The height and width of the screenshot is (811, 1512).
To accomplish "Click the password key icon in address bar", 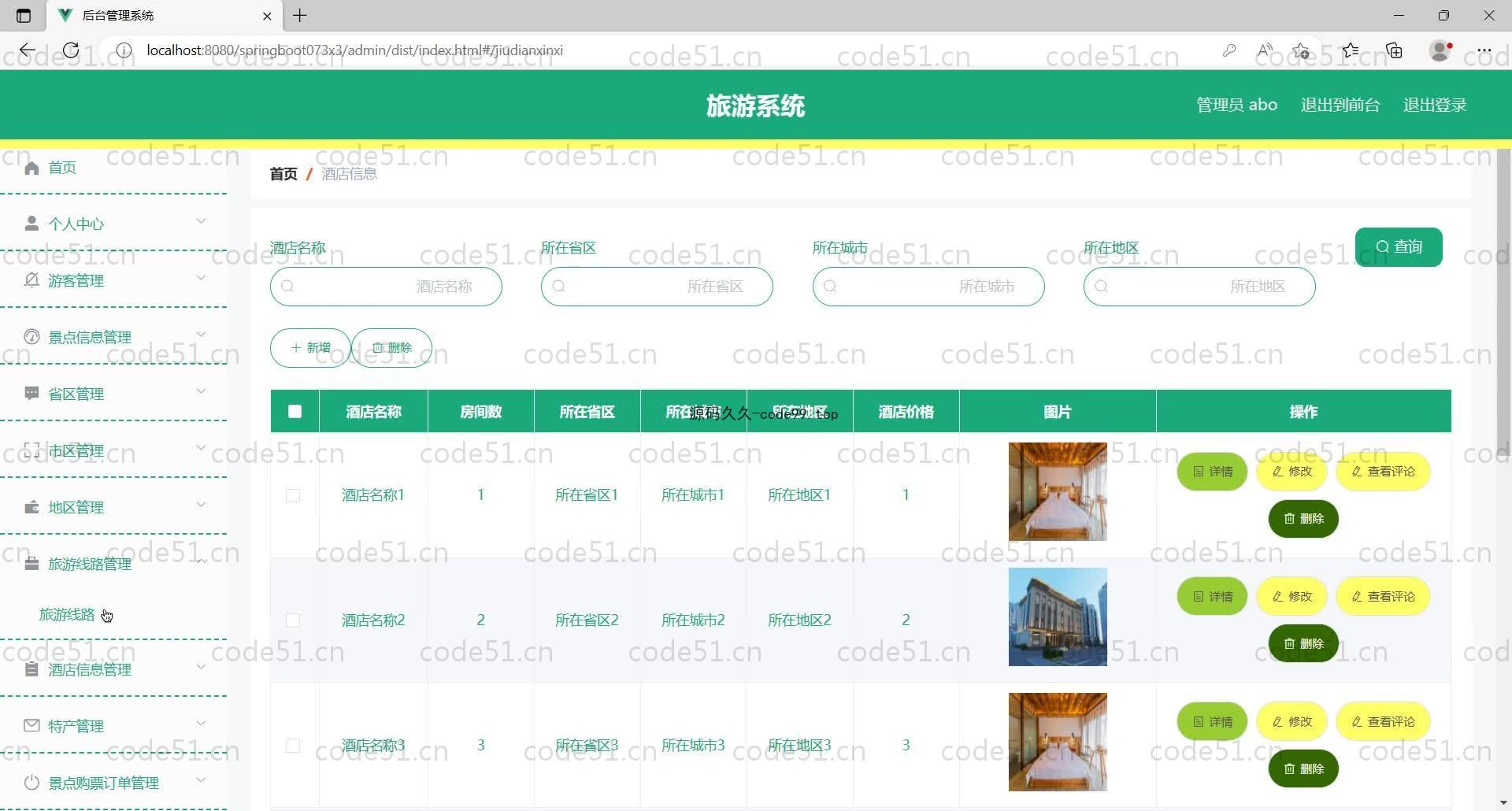I will 1229,50.
